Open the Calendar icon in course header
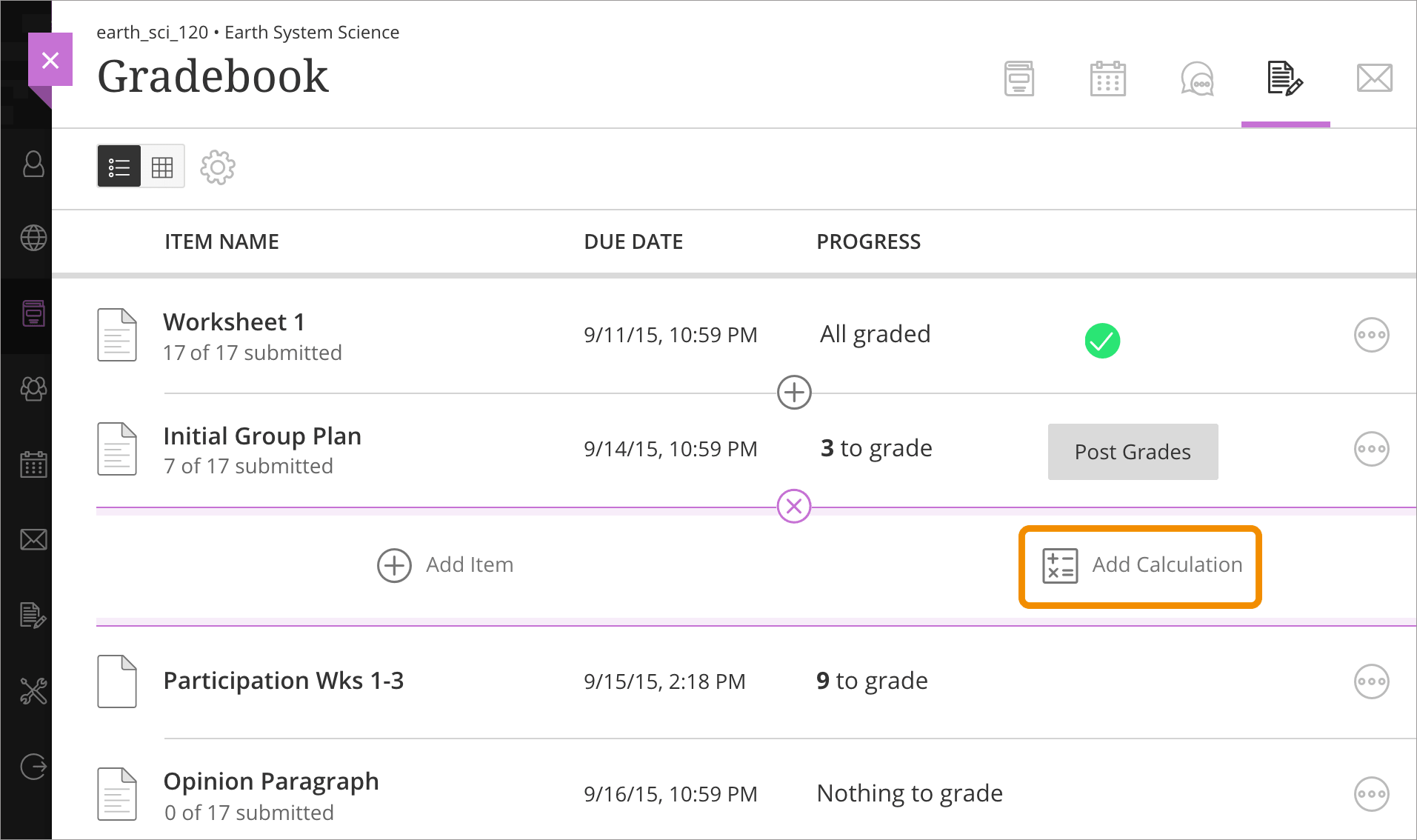The width and height of the screenshot is (1417, 840). click(1108, 79)
